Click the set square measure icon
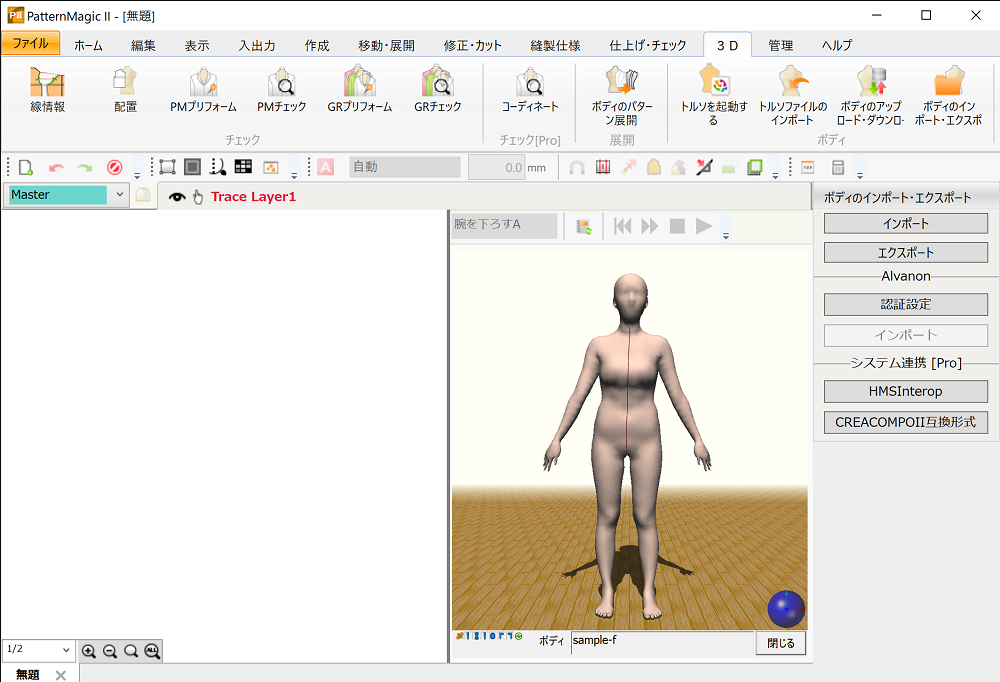This screenshot has width=1000, height=682. coord(703,167)
